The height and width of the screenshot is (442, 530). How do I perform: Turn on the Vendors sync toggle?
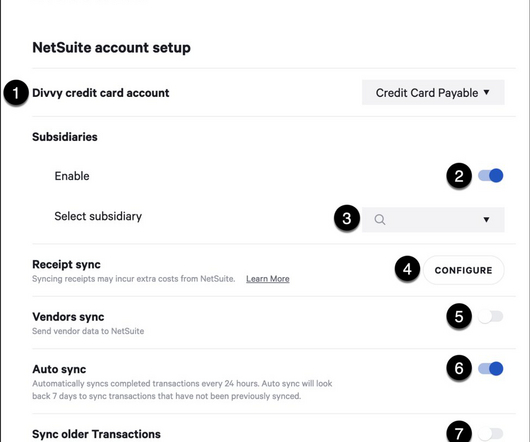(x=490, y=317)
